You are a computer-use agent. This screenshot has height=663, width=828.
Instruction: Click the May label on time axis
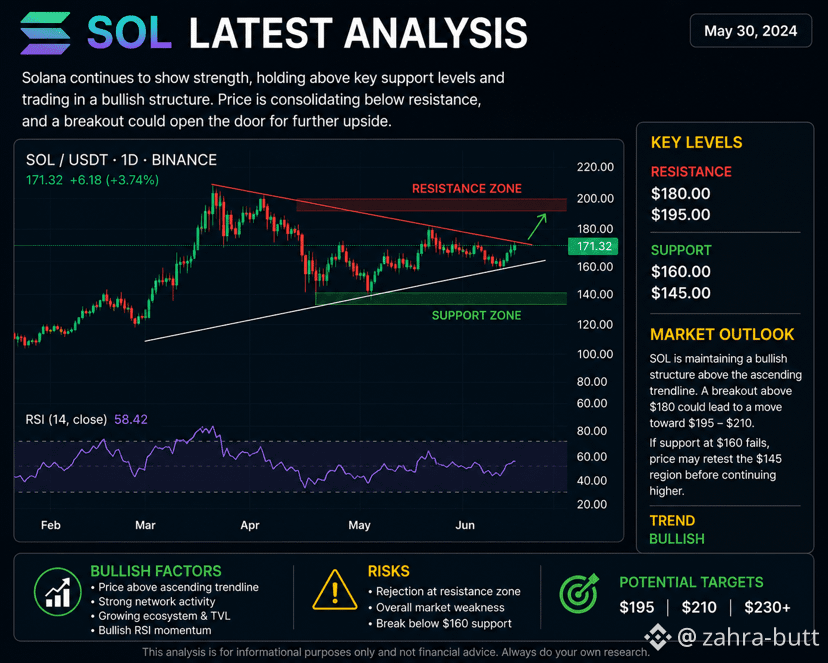[x=360, y=525]
